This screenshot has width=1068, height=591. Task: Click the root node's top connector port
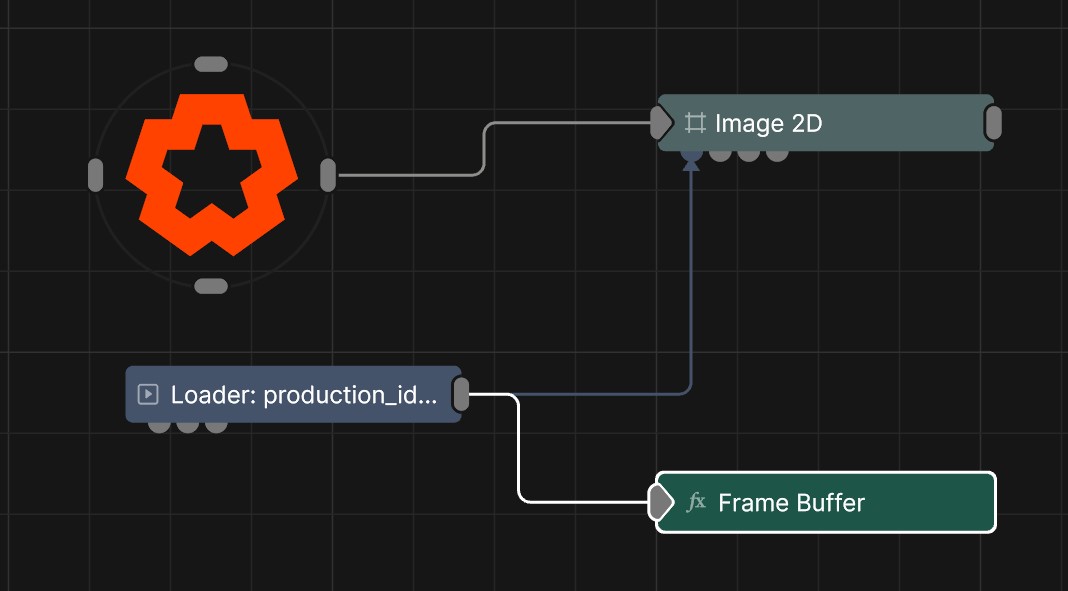click(x=211, y=64)
